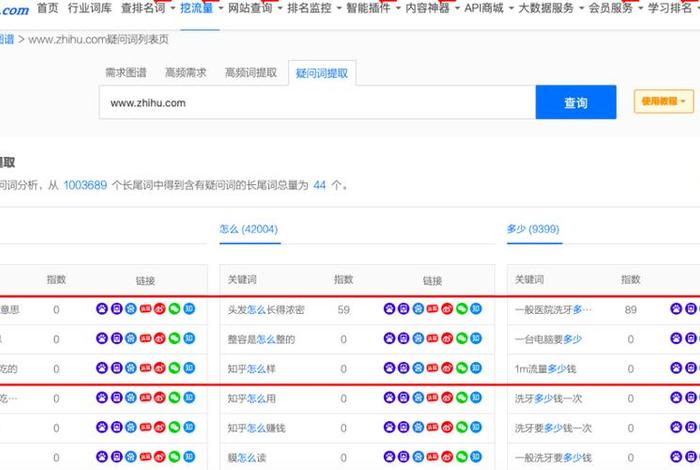Select the 疑问词提取 tab
This screenshot has width=700, height=470.
tap(322, 73)
